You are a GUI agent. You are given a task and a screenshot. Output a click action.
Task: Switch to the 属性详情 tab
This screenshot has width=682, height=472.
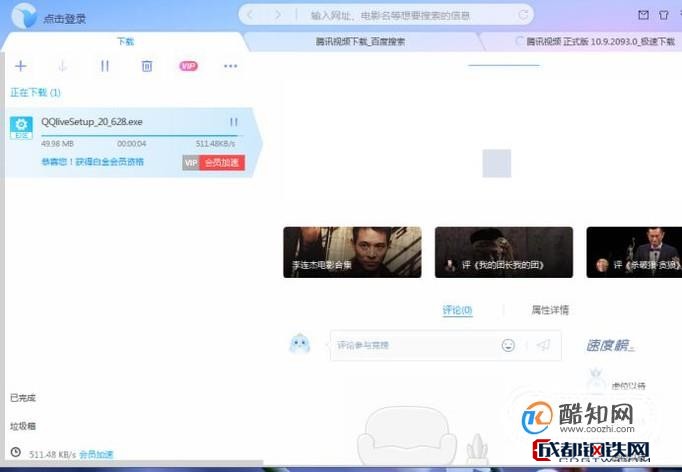pos(550,310)
